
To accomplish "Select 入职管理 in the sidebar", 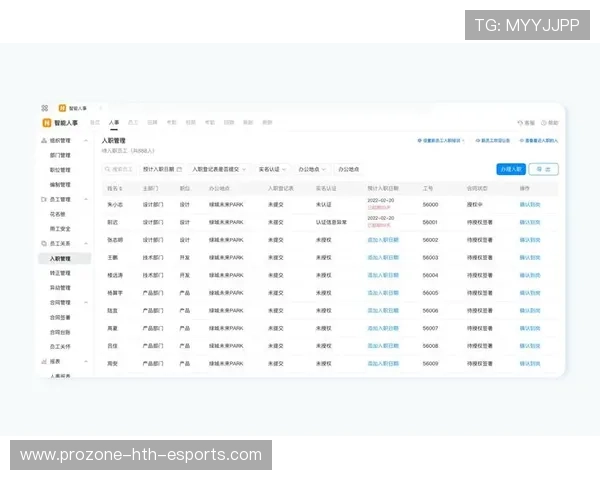I will click(65, 259).
